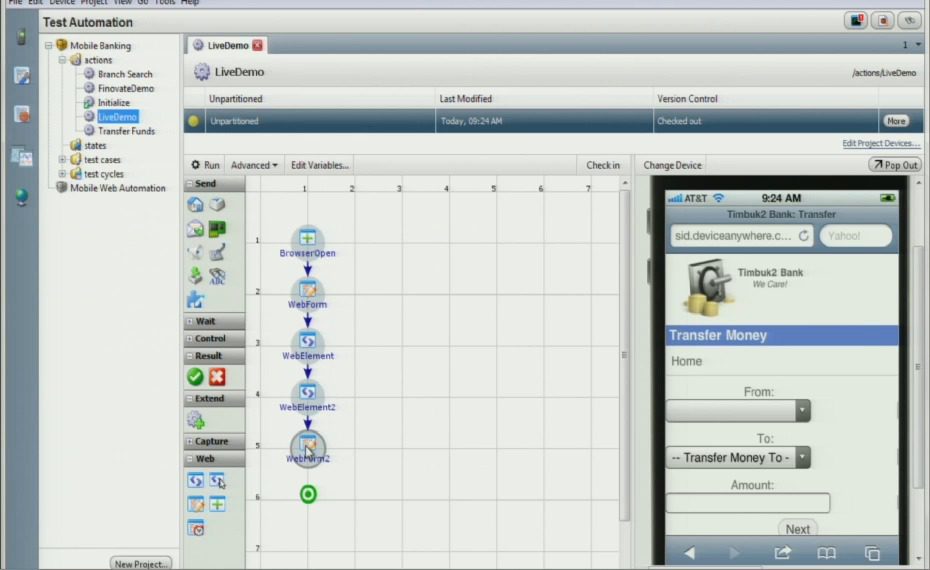Select the 3D box icon in Send palette

[x=217, y=204]
